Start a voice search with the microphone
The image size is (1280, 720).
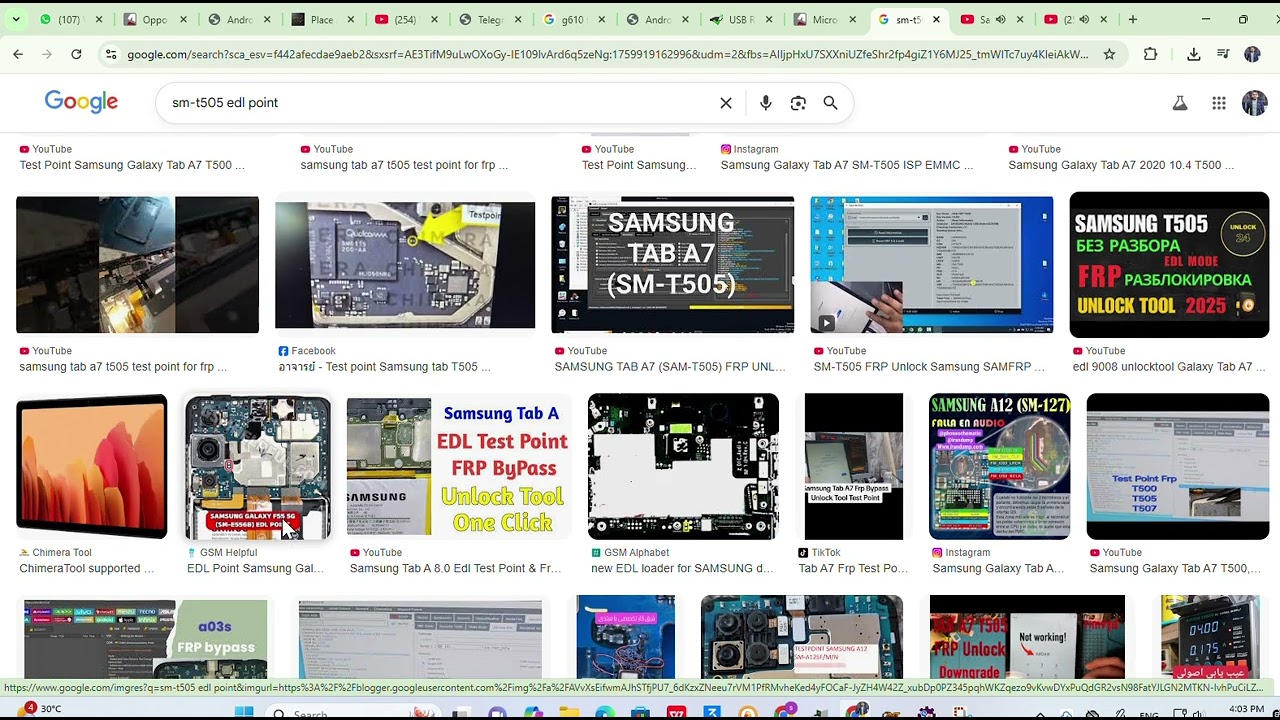765,103
